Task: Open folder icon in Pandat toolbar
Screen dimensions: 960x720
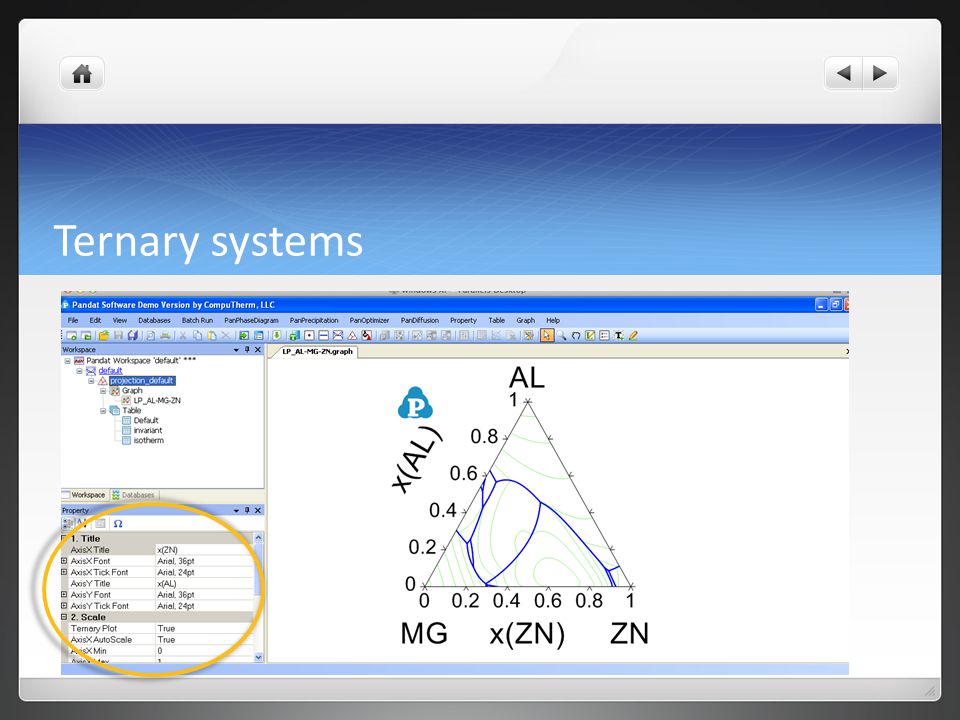Action: click(103, 336)
